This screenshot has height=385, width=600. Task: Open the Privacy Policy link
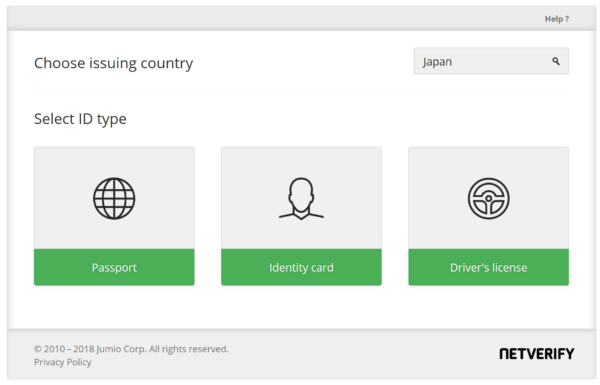[x=62, y=362]
